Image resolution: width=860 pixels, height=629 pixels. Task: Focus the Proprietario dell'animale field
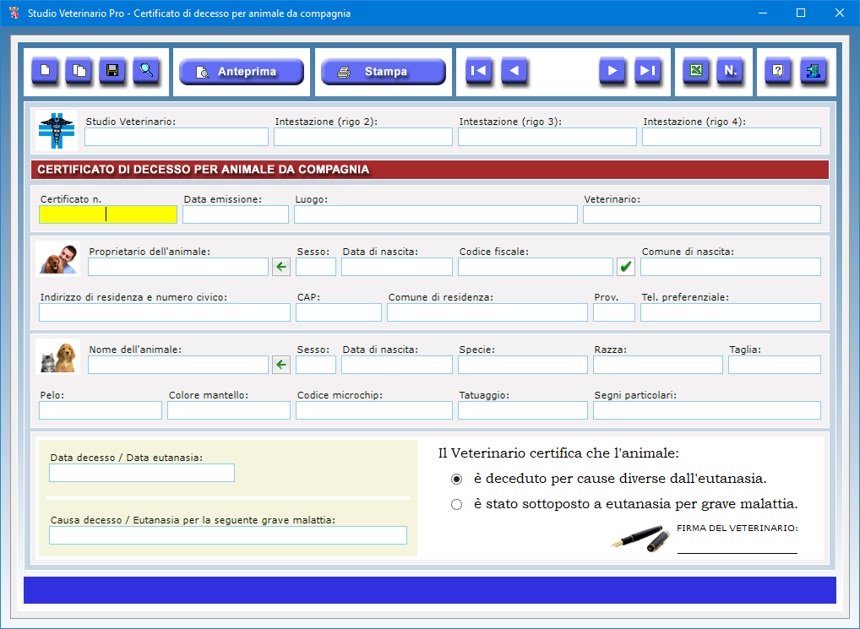point(178,267)
